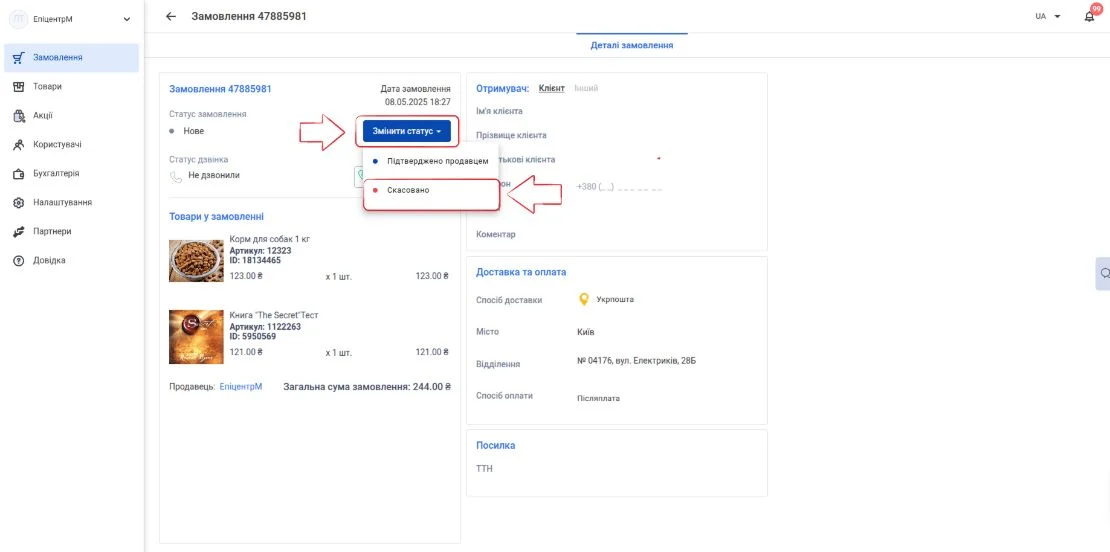Screen dimensions: 1110x552
Task: Select the Деталі замовлення tab
Action: [x=631, y=45]
